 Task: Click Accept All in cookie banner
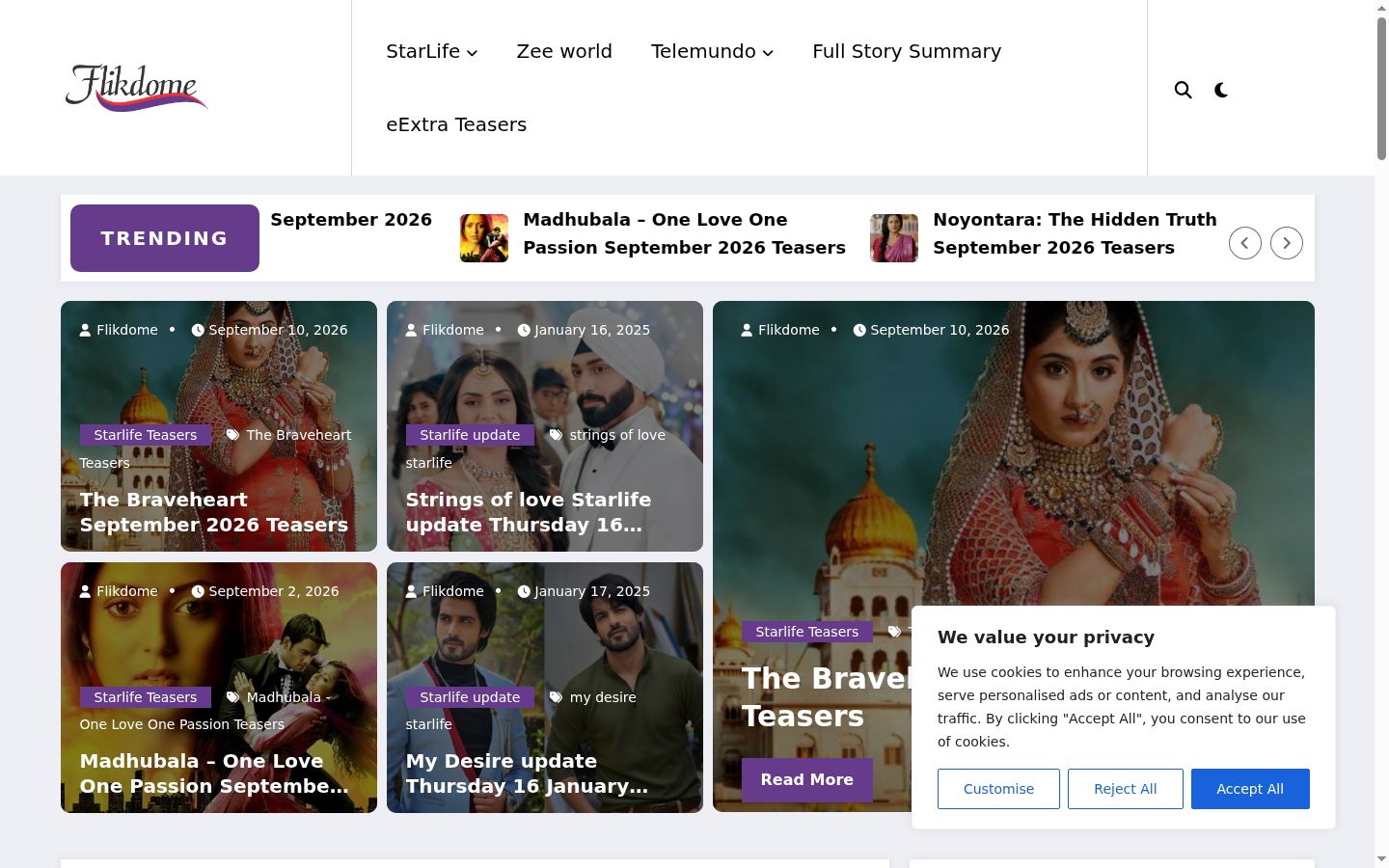1250,789
